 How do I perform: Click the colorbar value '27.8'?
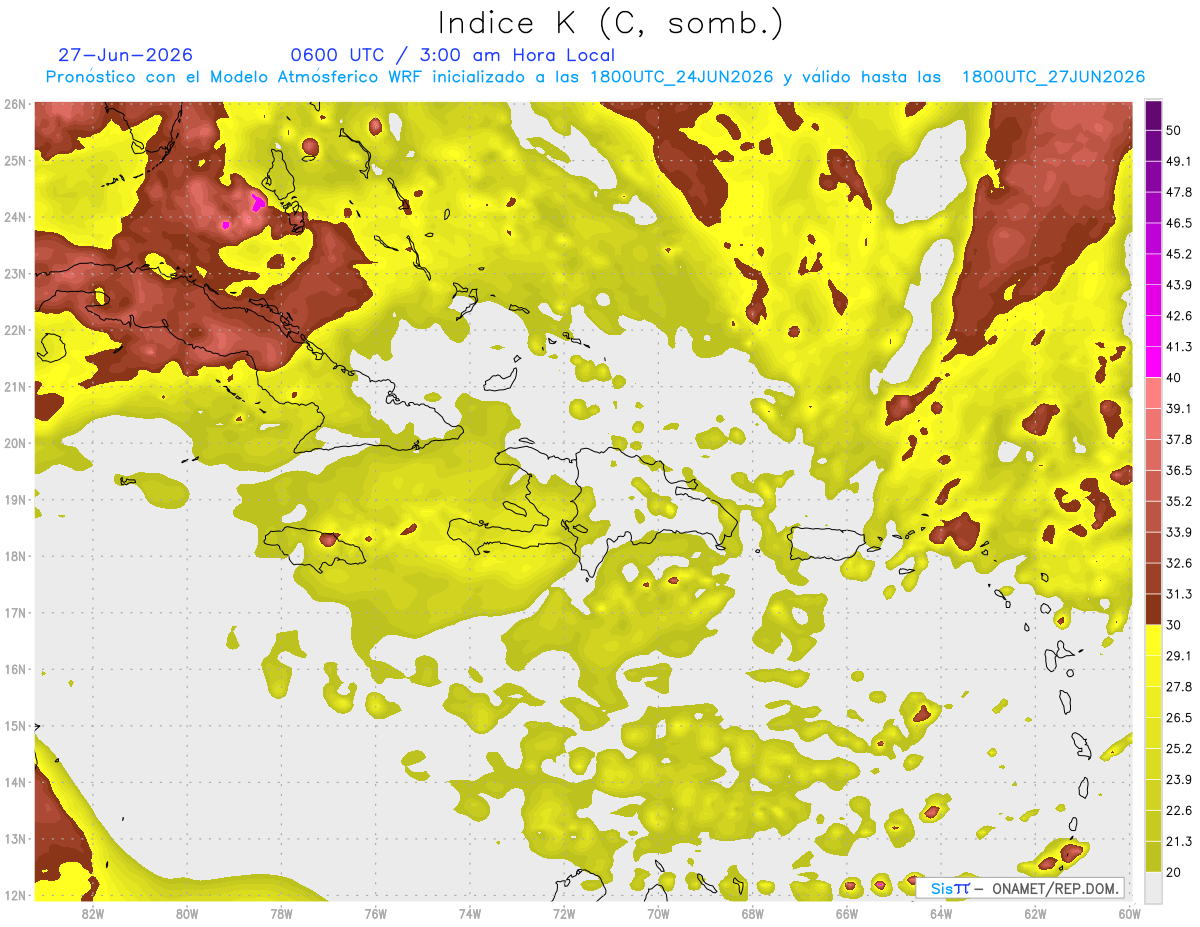tap(1178, 686)
